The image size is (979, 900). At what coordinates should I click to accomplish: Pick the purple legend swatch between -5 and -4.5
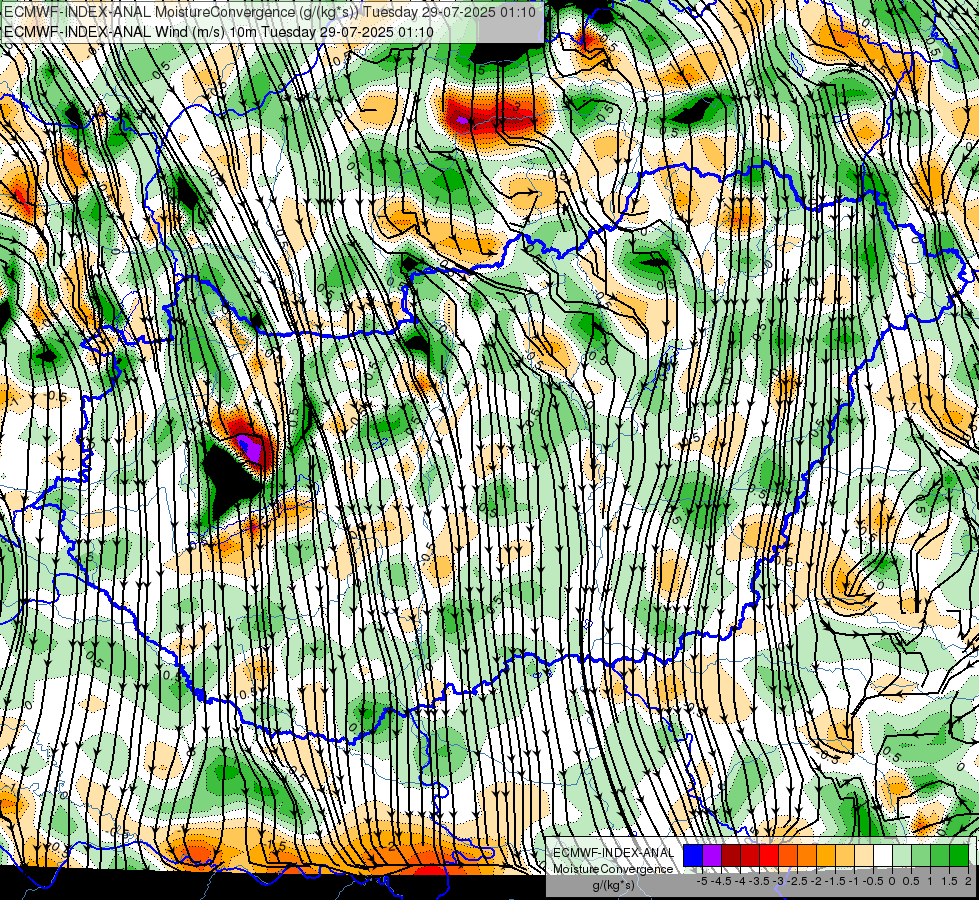pyautogui.click(x=712, y=856)
